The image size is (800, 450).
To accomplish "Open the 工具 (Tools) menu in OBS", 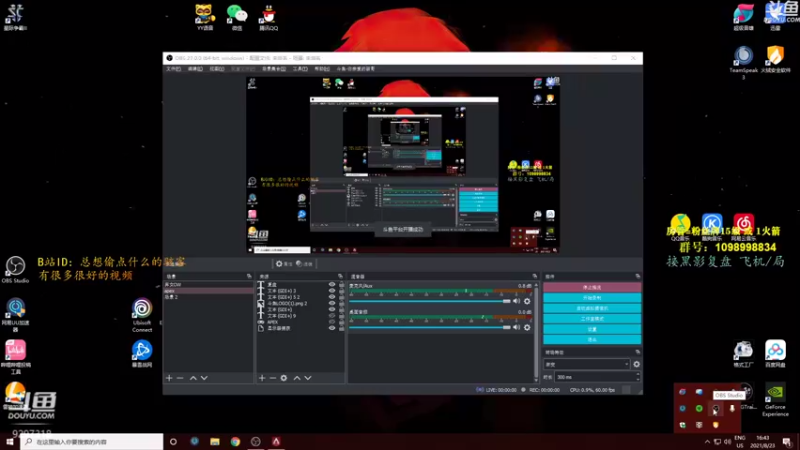I will point(300,69).
